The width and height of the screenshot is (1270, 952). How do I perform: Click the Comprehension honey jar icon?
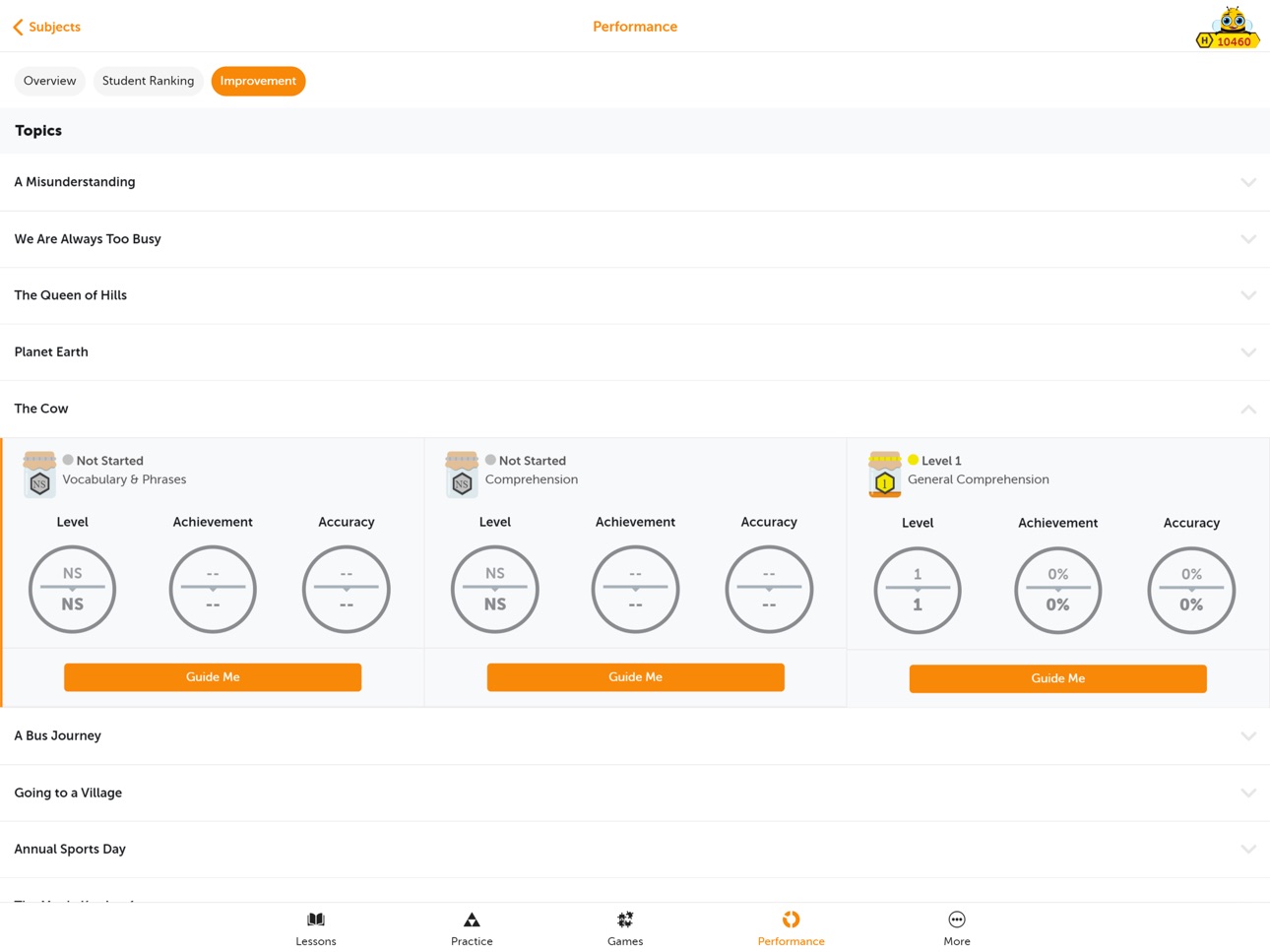pos(462,474)
